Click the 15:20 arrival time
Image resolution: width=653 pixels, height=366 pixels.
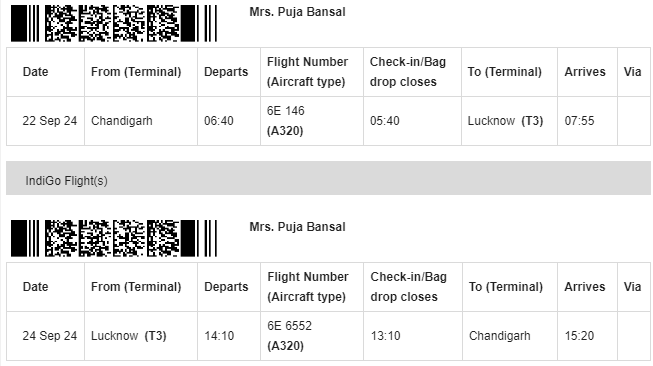click(579, 336)
